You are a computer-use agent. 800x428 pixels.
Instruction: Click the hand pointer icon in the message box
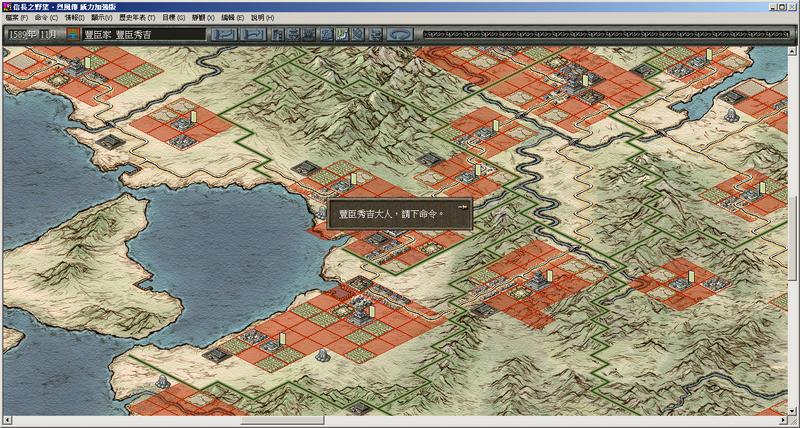pyautogui.click(x=463, y=207)
